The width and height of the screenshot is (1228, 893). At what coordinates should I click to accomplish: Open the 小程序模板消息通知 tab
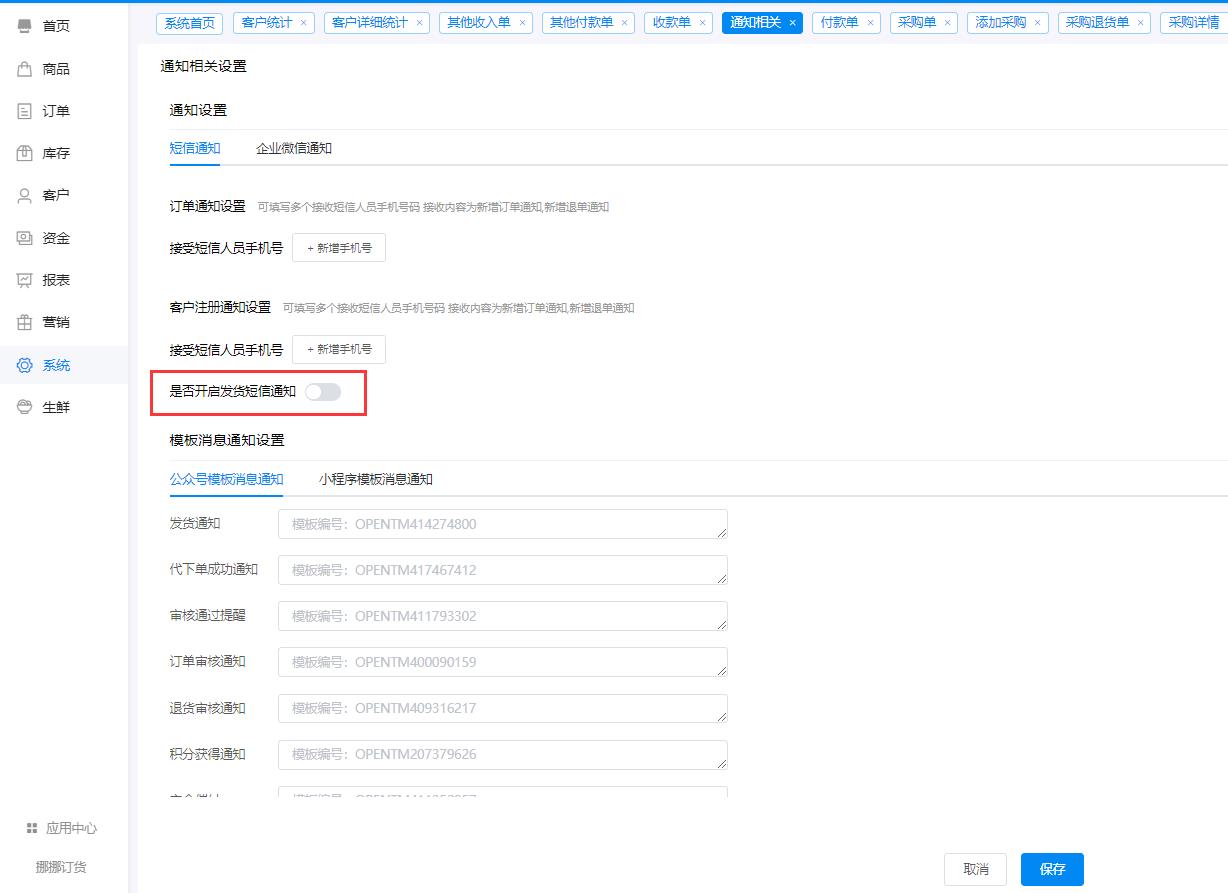[377, 479]
